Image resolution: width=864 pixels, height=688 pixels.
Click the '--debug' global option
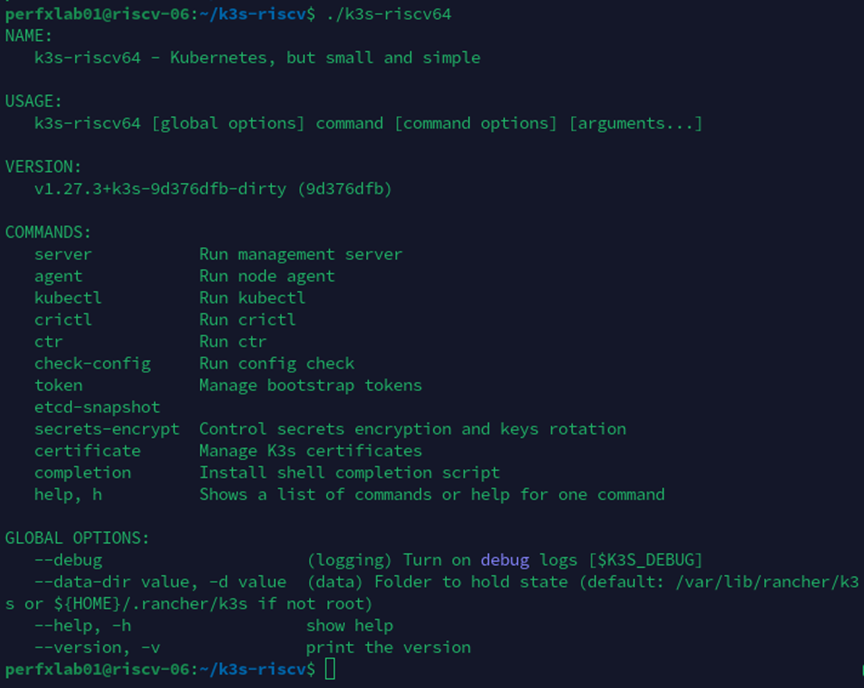68,560
